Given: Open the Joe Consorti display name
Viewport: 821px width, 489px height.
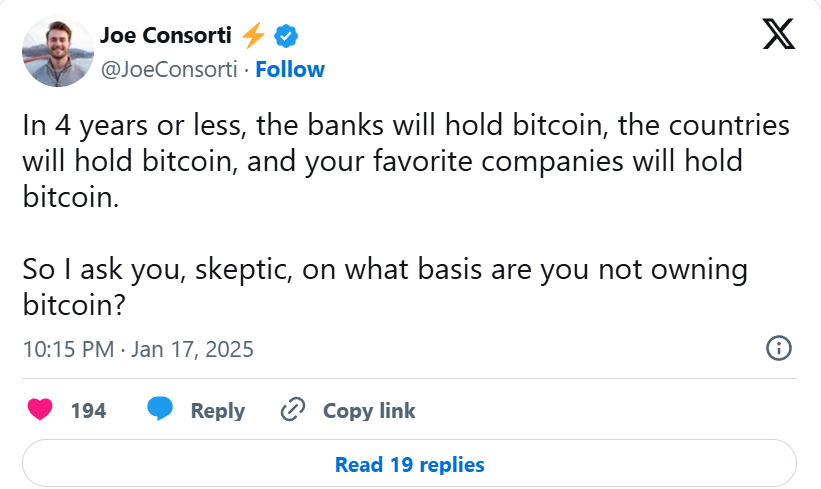Looking at the screenshot, I should [165, 36].
